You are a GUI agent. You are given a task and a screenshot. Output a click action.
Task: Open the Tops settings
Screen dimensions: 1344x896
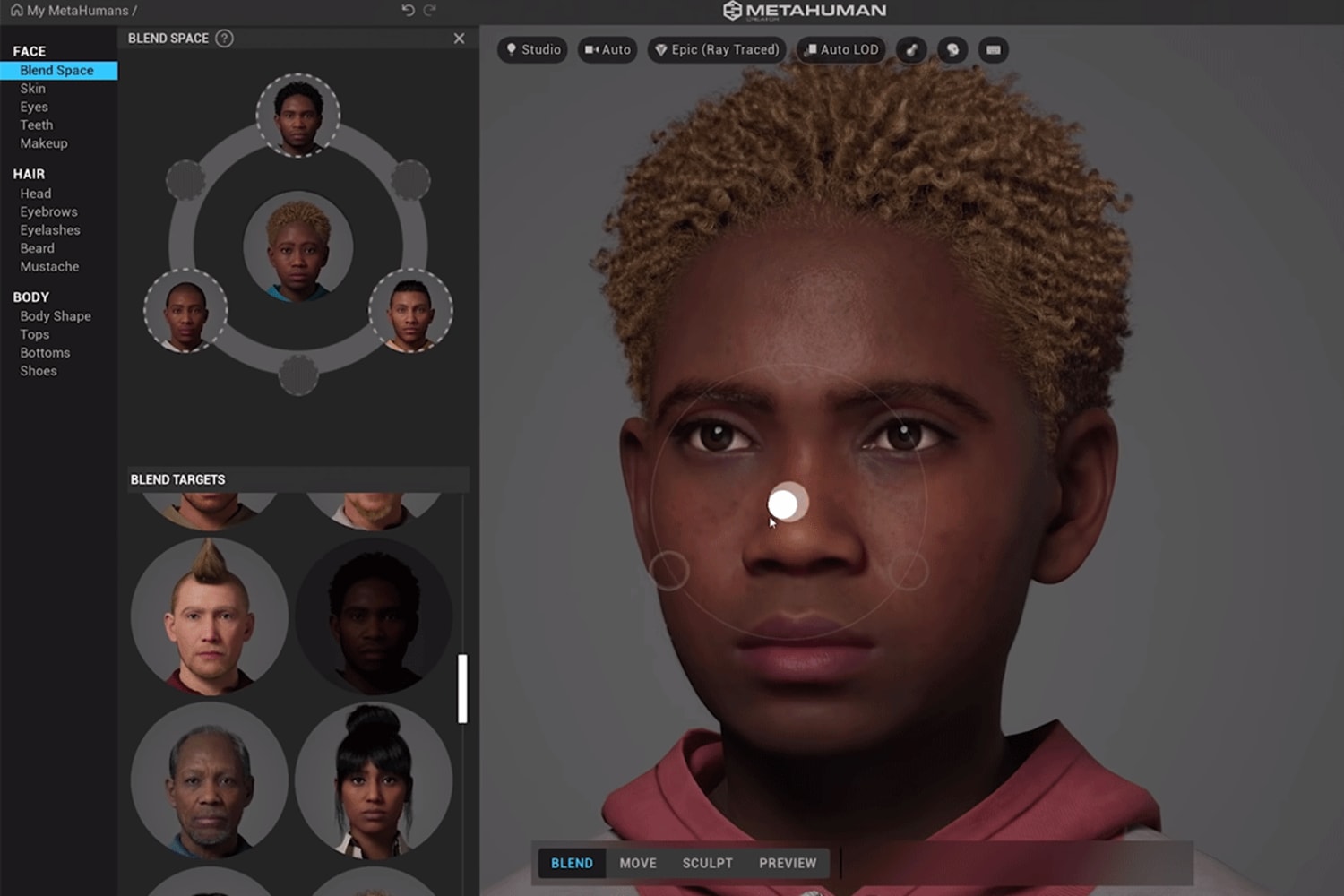35,334
